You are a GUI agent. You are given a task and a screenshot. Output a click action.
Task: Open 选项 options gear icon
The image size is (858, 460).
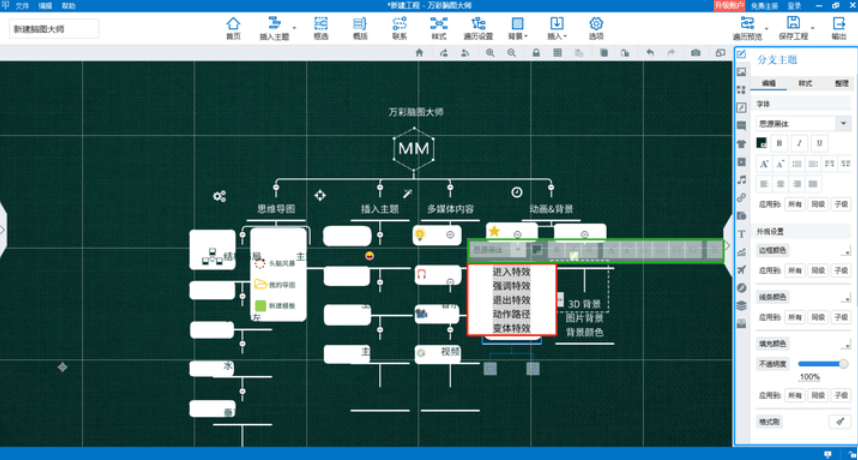tap(596, 25)
